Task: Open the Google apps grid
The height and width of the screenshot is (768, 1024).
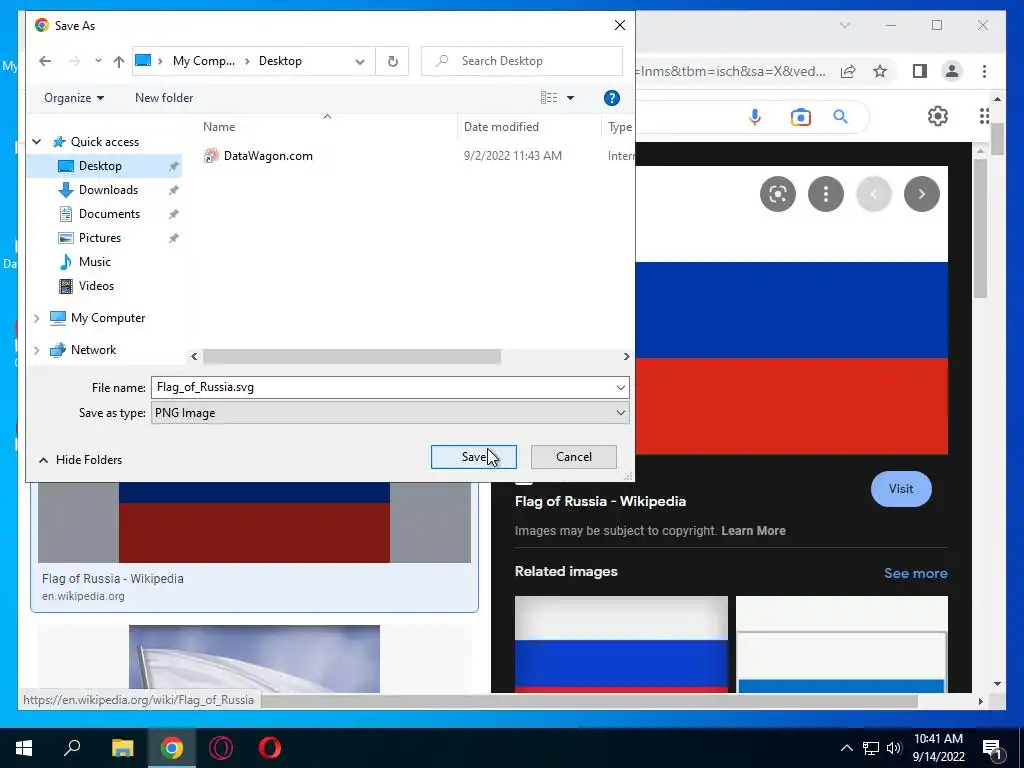Action: pos(985,116)
